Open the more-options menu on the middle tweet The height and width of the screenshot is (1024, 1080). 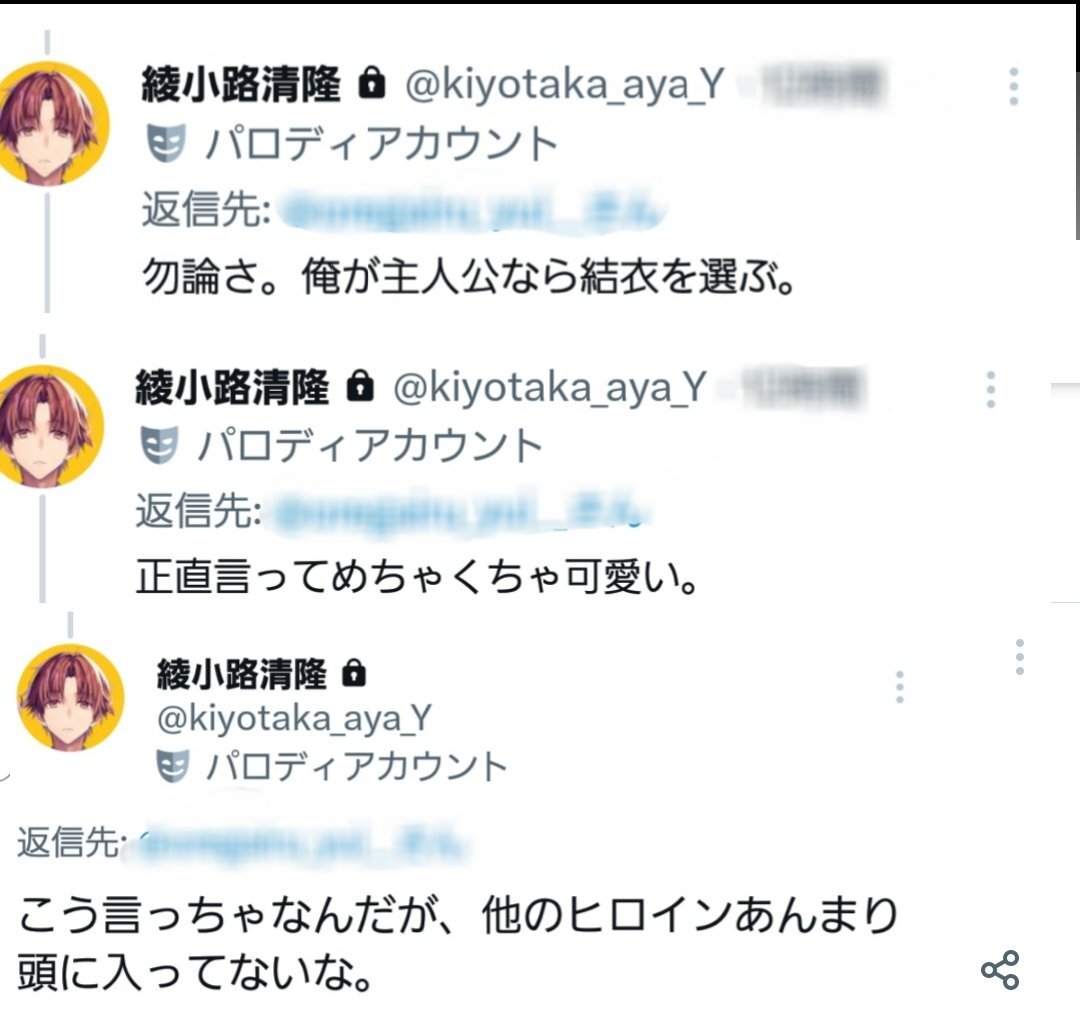[990, 389]
